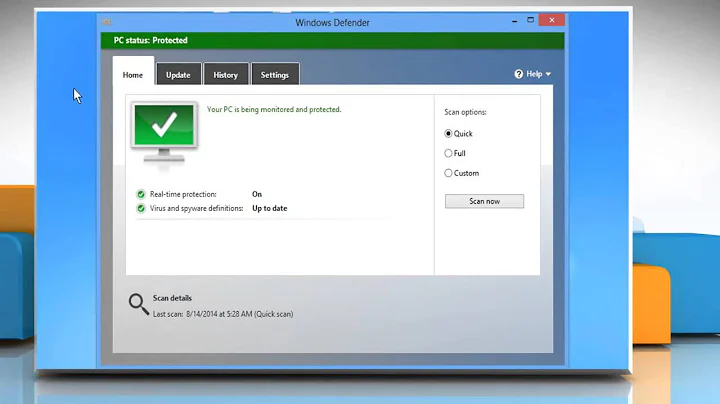
Task: Click the Help question mark icon
Action: [519, 74]
